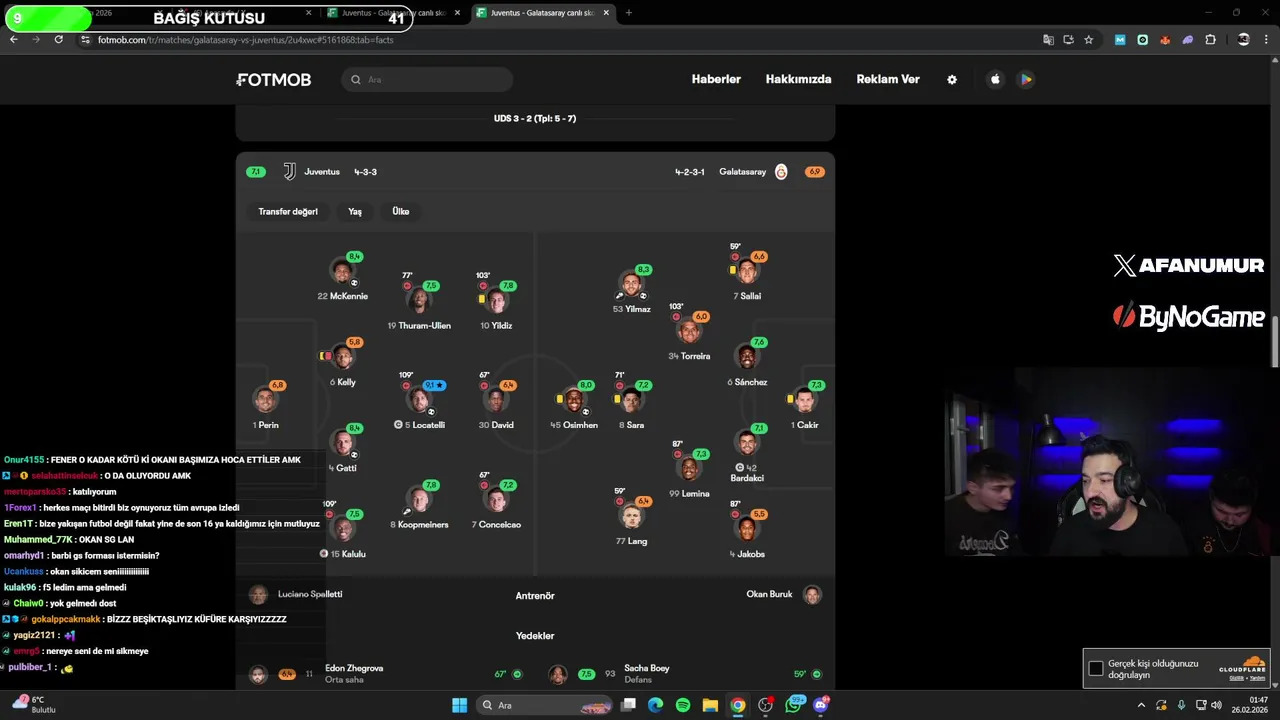Click Jakobs' player portrait
The image size is (1280, 720).
747,530
